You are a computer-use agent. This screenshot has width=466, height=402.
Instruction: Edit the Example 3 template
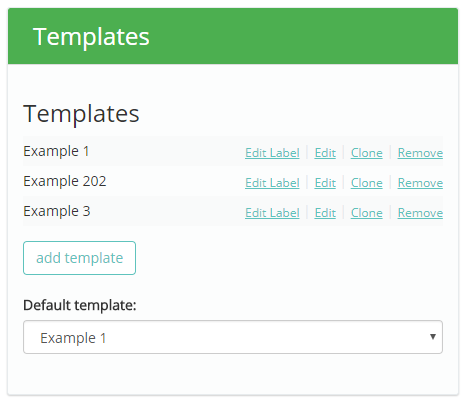point(325,213)
